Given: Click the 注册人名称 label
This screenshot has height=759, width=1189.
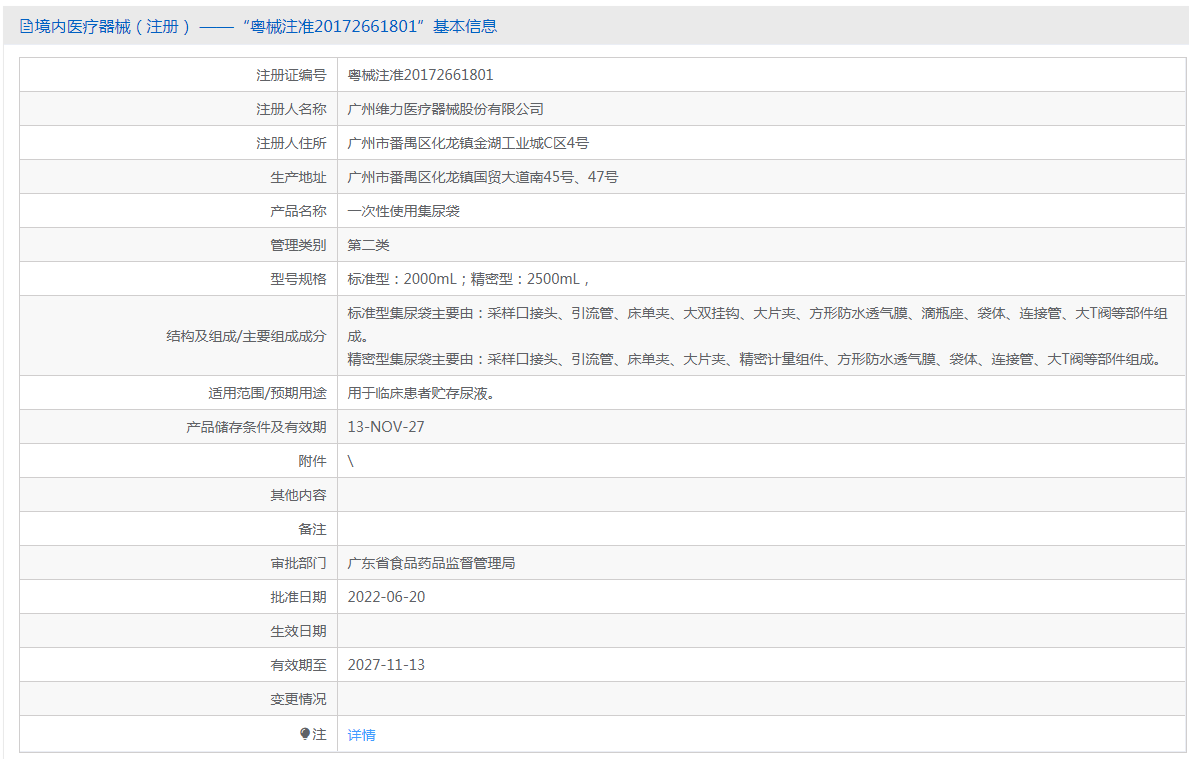Looking at the screenshot, I should pyautogui.click(x=291, y=109).
